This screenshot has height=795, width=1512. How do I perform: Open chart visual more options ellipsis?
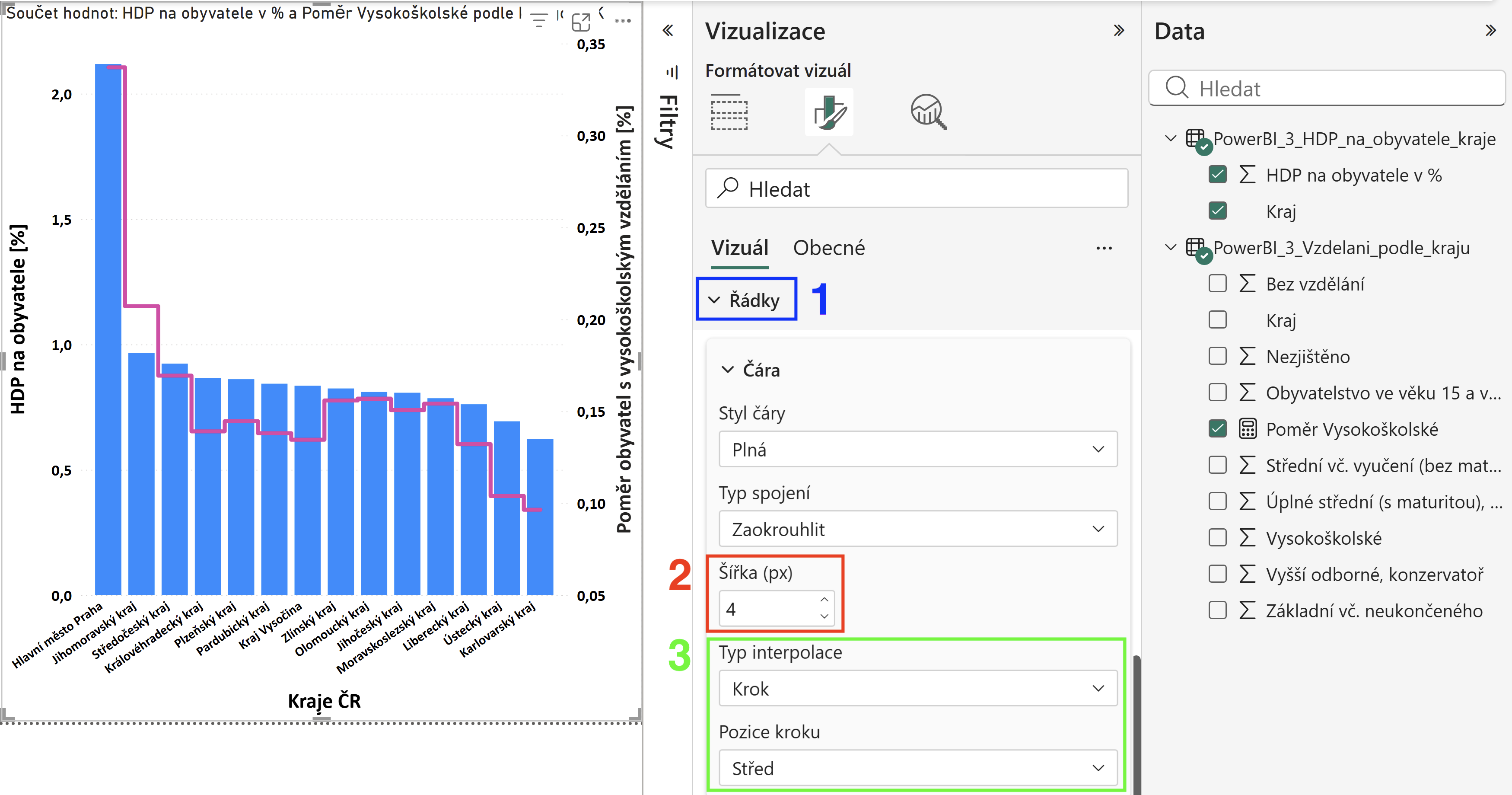click(623, 21)
